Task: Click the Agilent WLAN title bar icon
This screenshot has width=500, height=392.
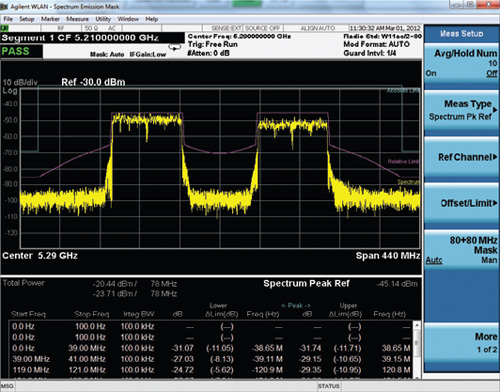Action: 4,6
